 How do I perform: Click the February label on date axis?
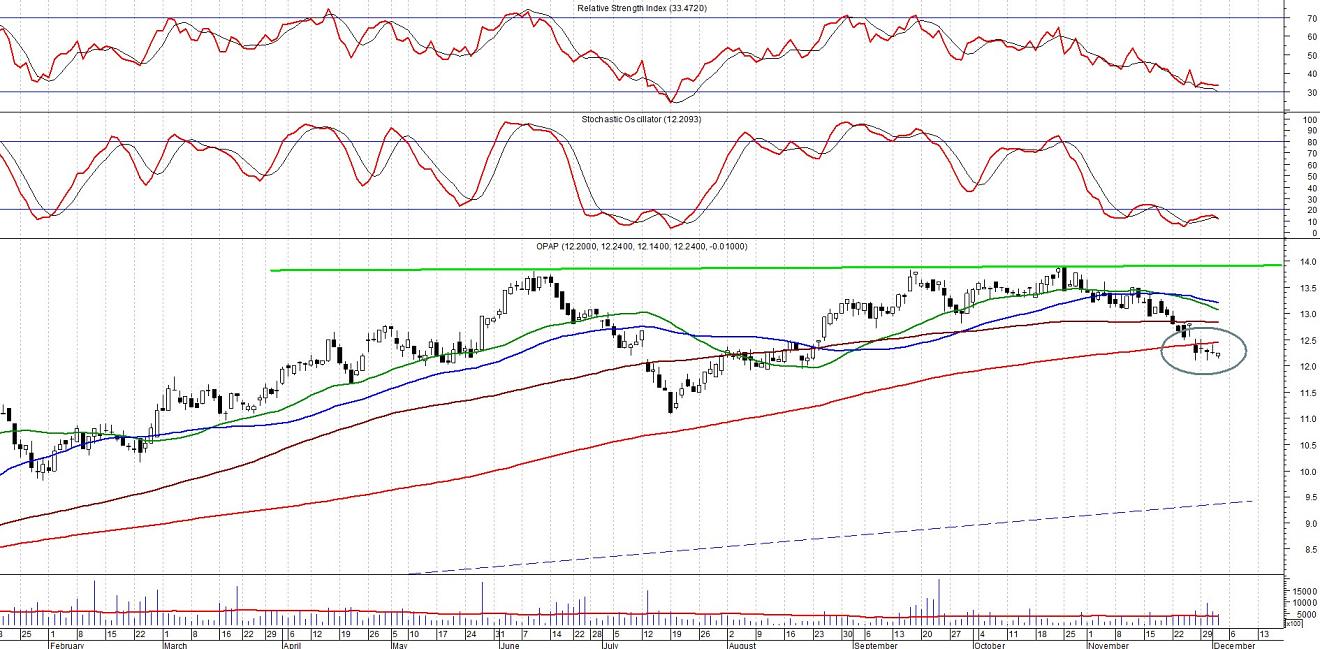[68, 645]
